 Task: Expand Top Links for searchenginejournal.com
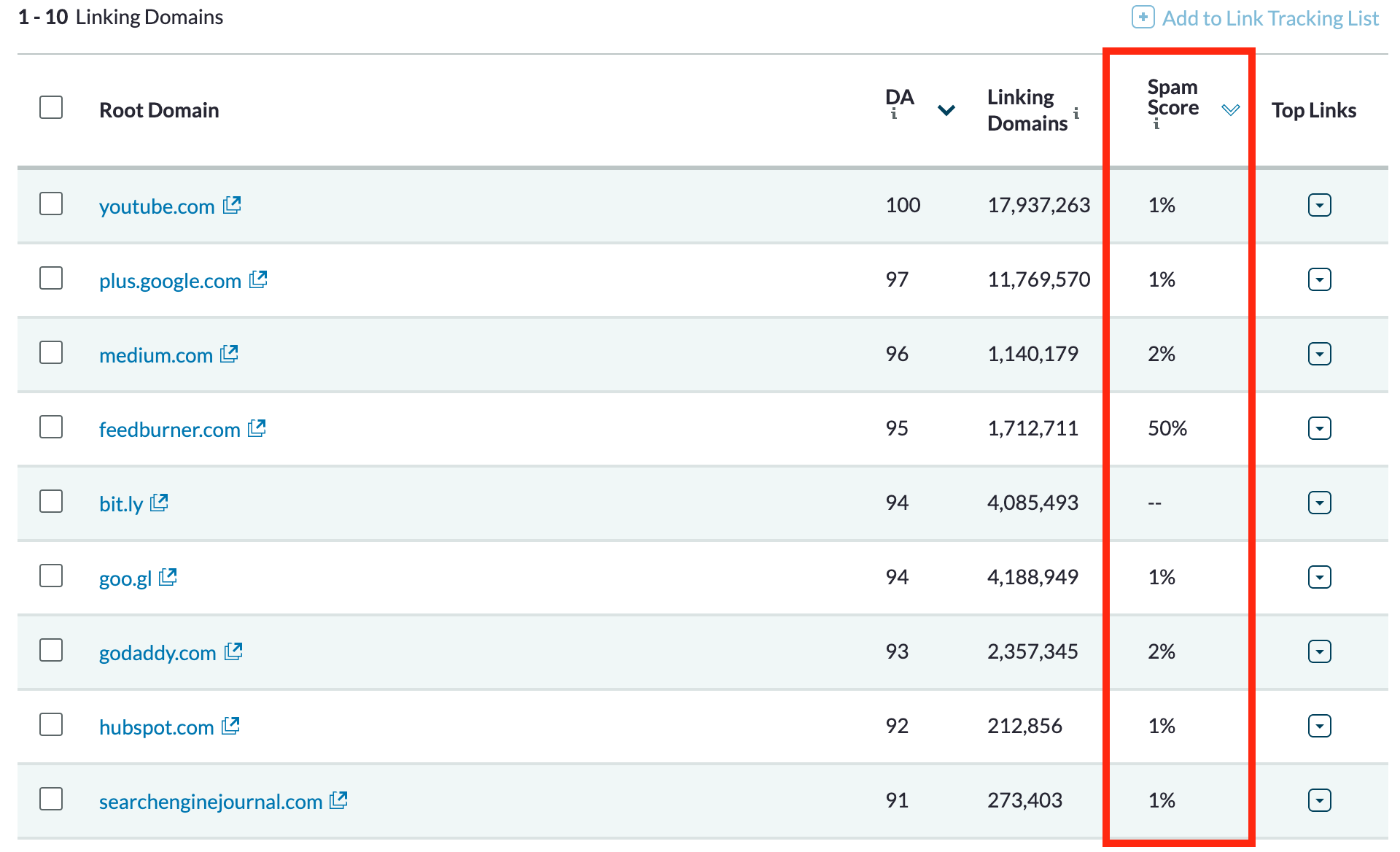tap(1320, 800)
